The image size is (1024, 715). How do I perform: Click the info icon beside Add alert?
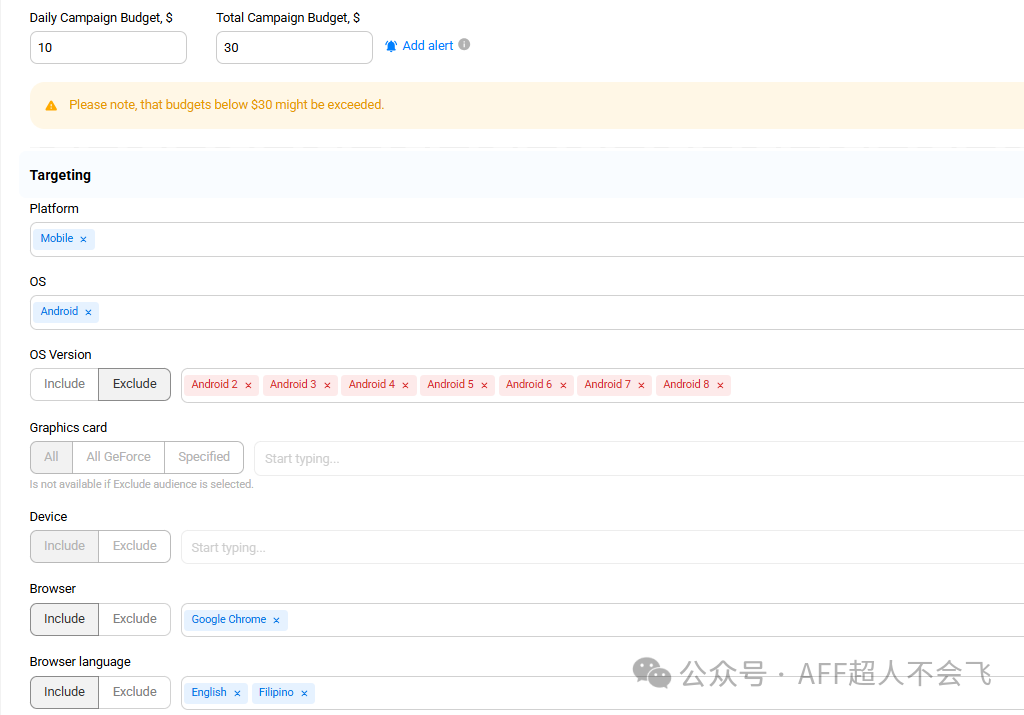coord(464,44)
